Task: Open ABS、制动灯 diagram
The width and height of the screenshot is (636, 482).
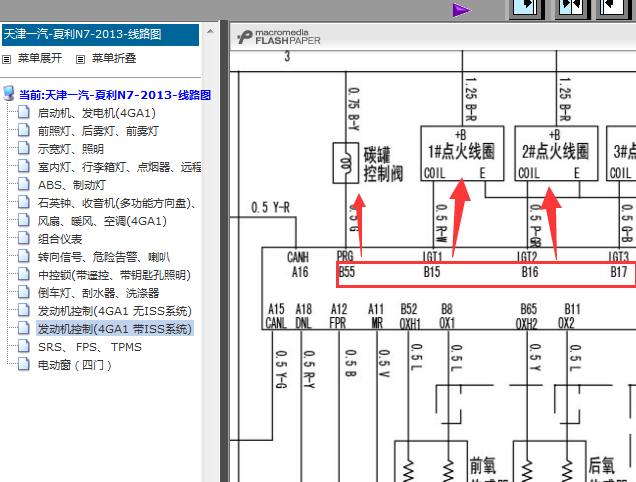Action: coord(71,185)
